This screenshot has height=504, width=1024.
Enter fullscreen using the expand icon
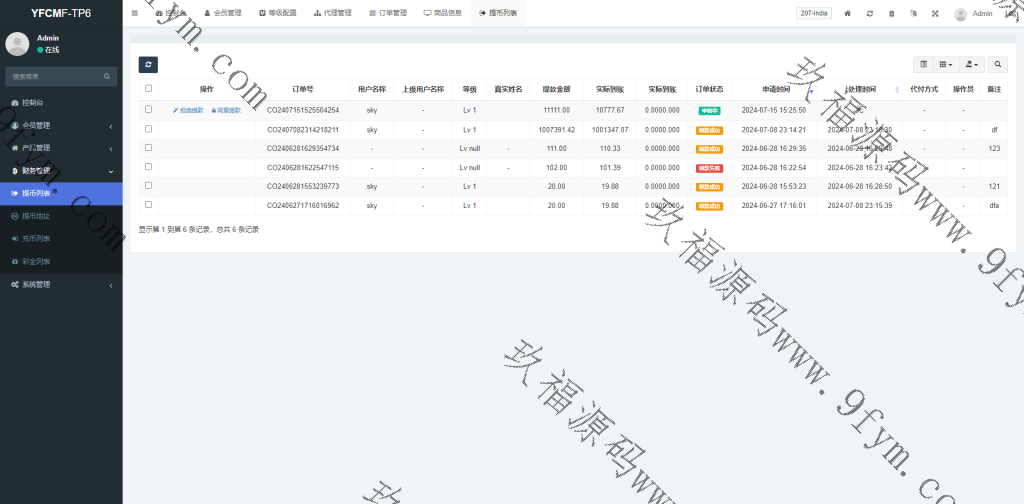tap(935, 14)
